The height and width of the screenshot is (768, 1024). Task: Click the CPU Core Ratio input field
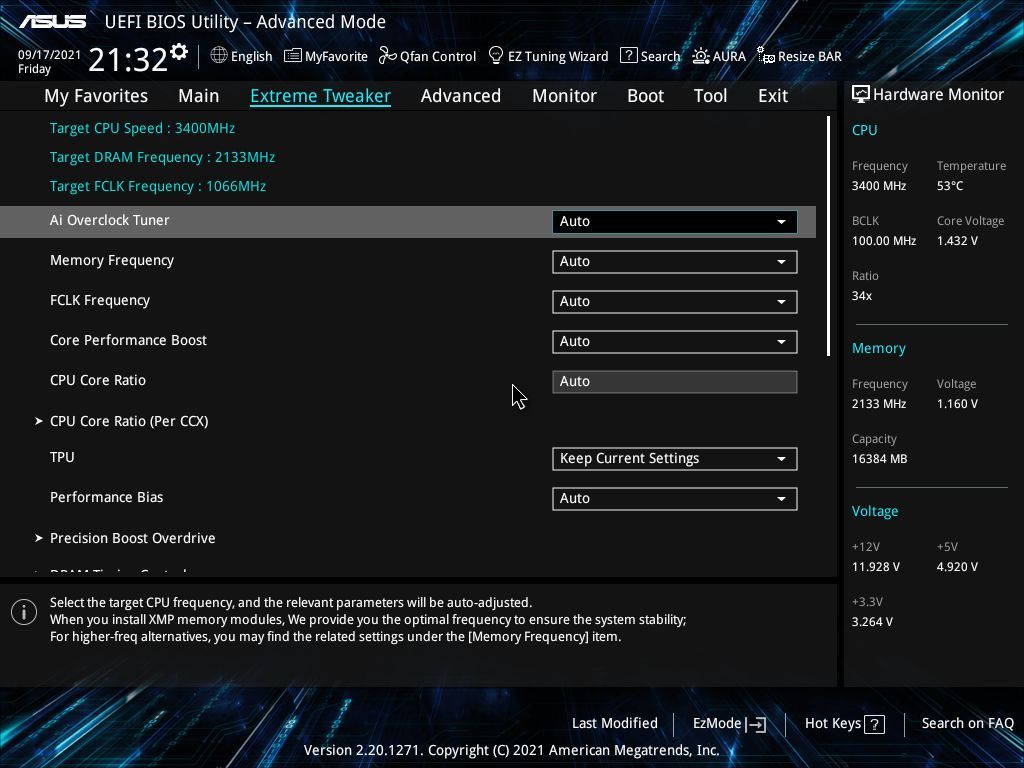pos(675,382)
